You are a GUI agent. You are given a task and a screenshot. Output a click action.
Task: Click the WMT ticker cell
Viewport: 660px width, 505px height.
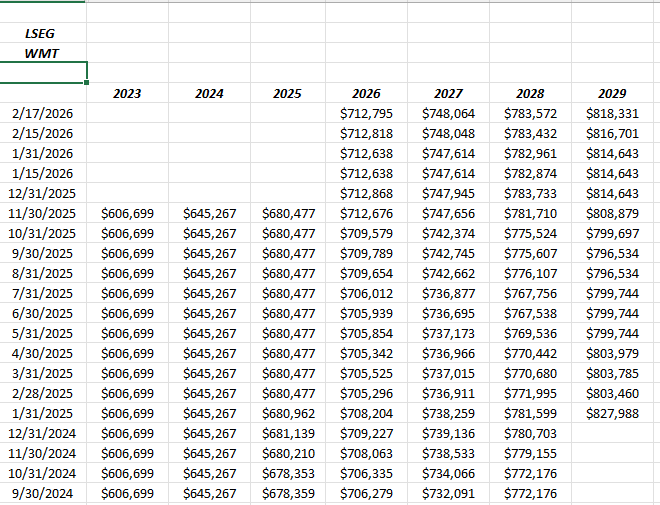click(43, 52)
